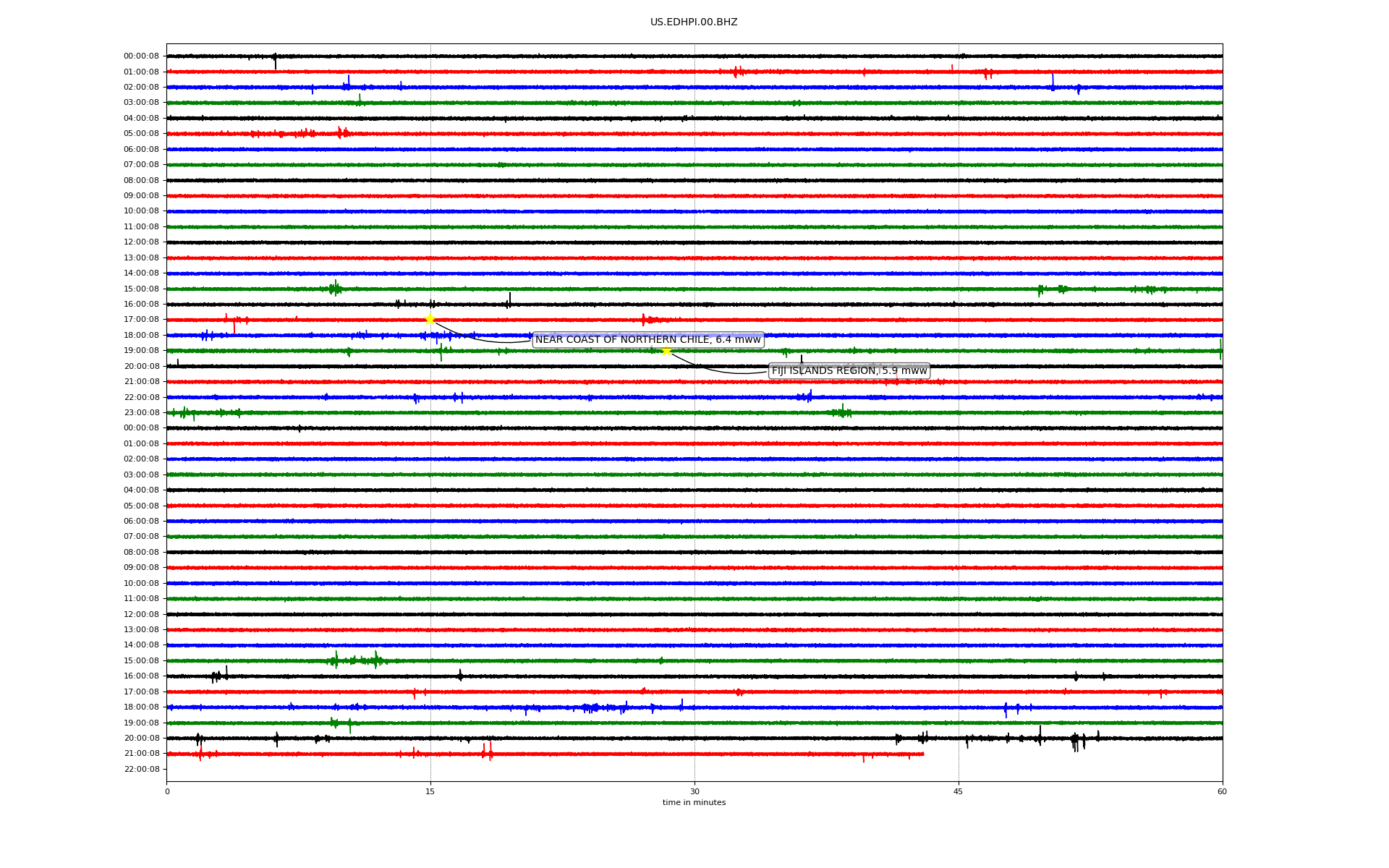This screenshot has height=868, width=1389.
Task: Click the x-axis tick label 60
Action: click(x=1222, y=791)
